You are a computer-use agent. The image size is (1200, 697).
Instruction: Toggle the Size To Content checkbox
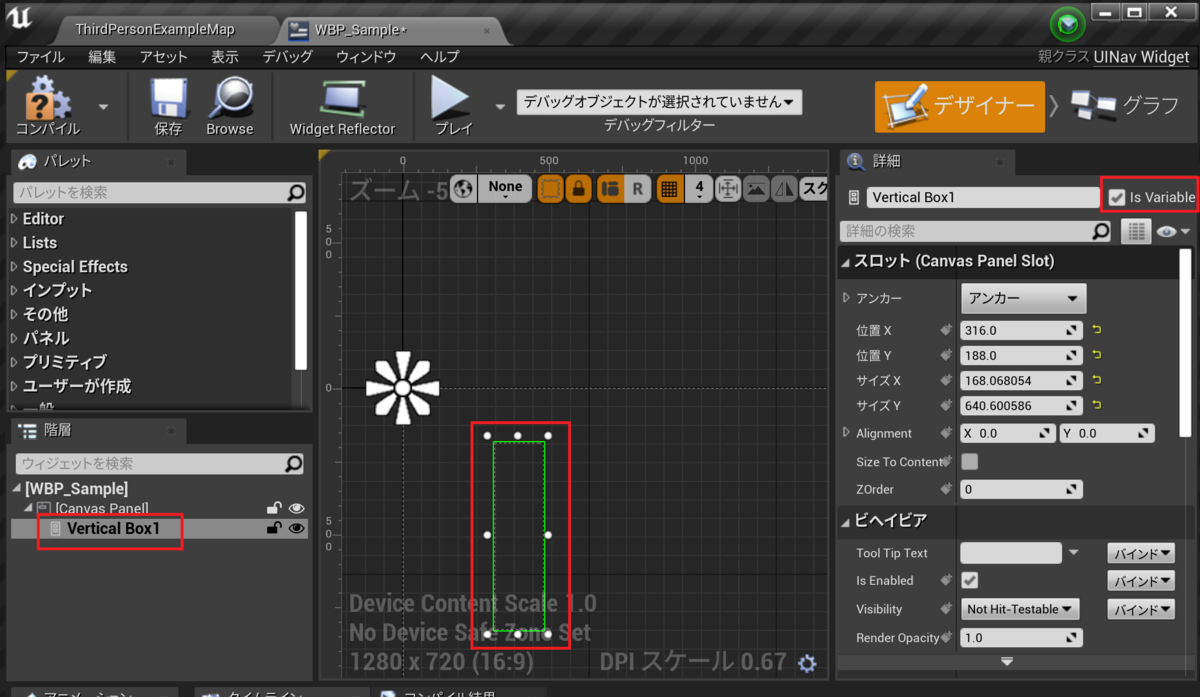click(969, 462)
